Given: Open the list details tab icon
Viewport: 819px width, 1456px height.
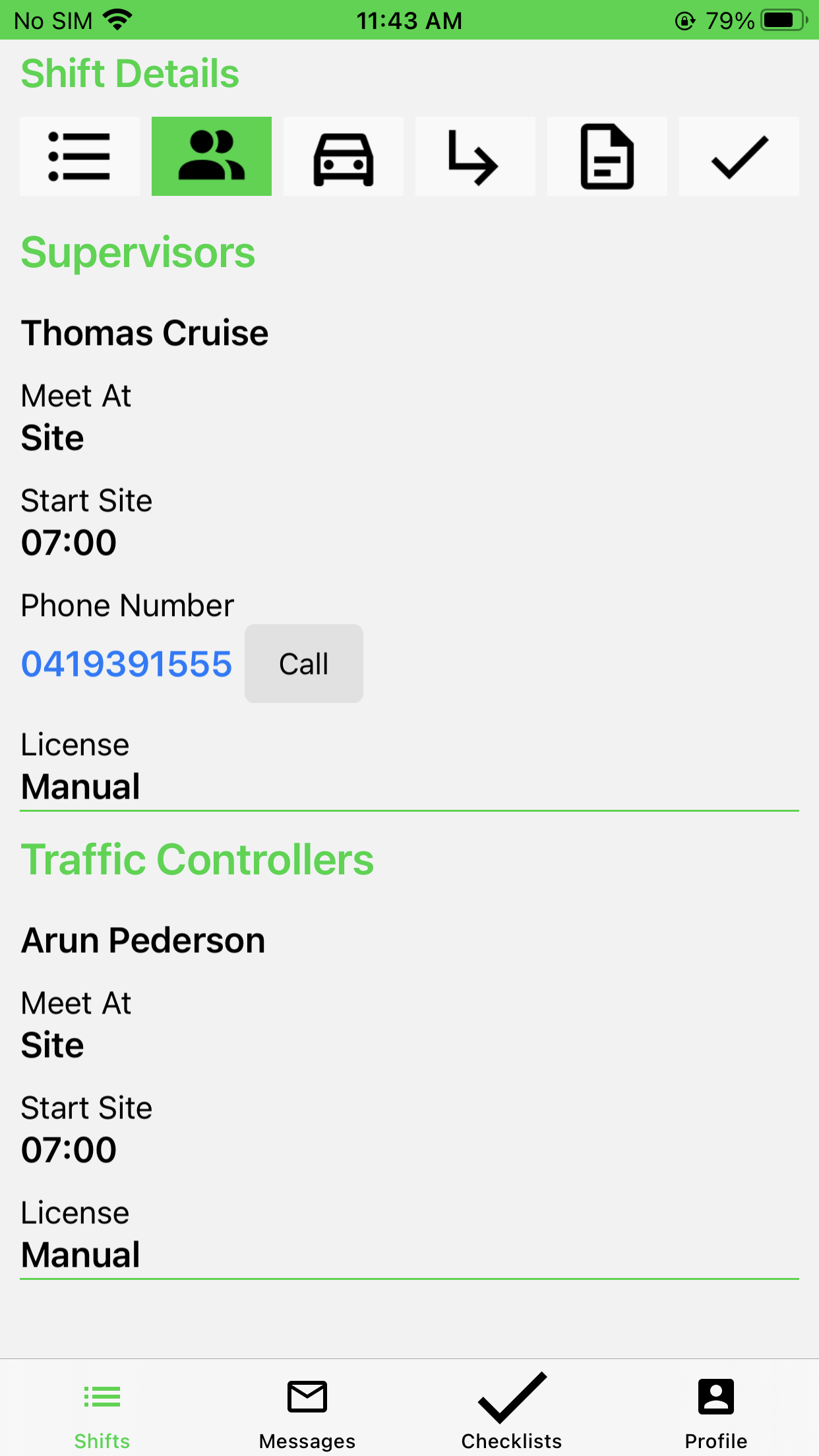Looking at the screenshot, I should click(x=80, y=156).
